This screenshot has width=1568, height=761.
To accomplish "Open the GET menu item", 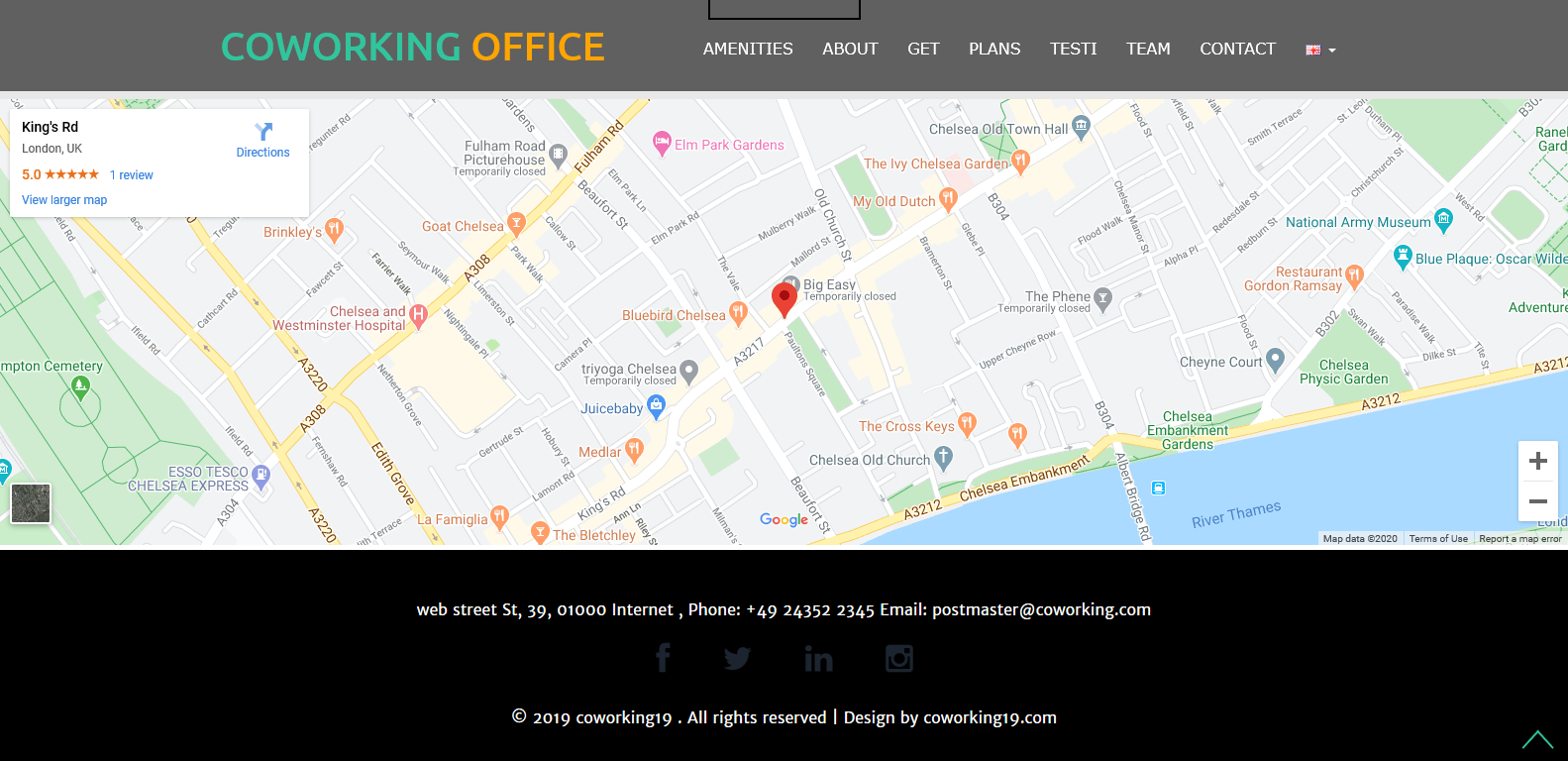I will 923,49.
